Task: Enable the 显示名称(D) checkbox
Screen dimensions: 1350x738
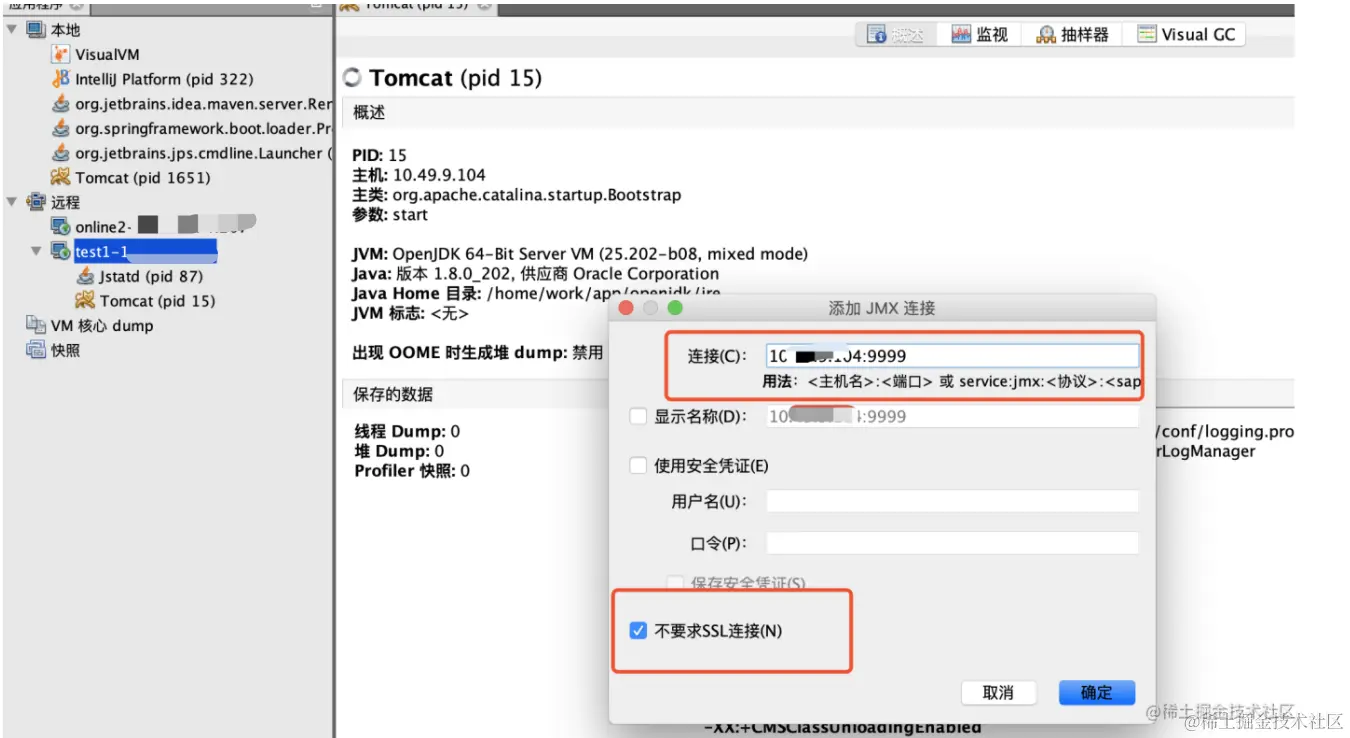Action: 638,416
